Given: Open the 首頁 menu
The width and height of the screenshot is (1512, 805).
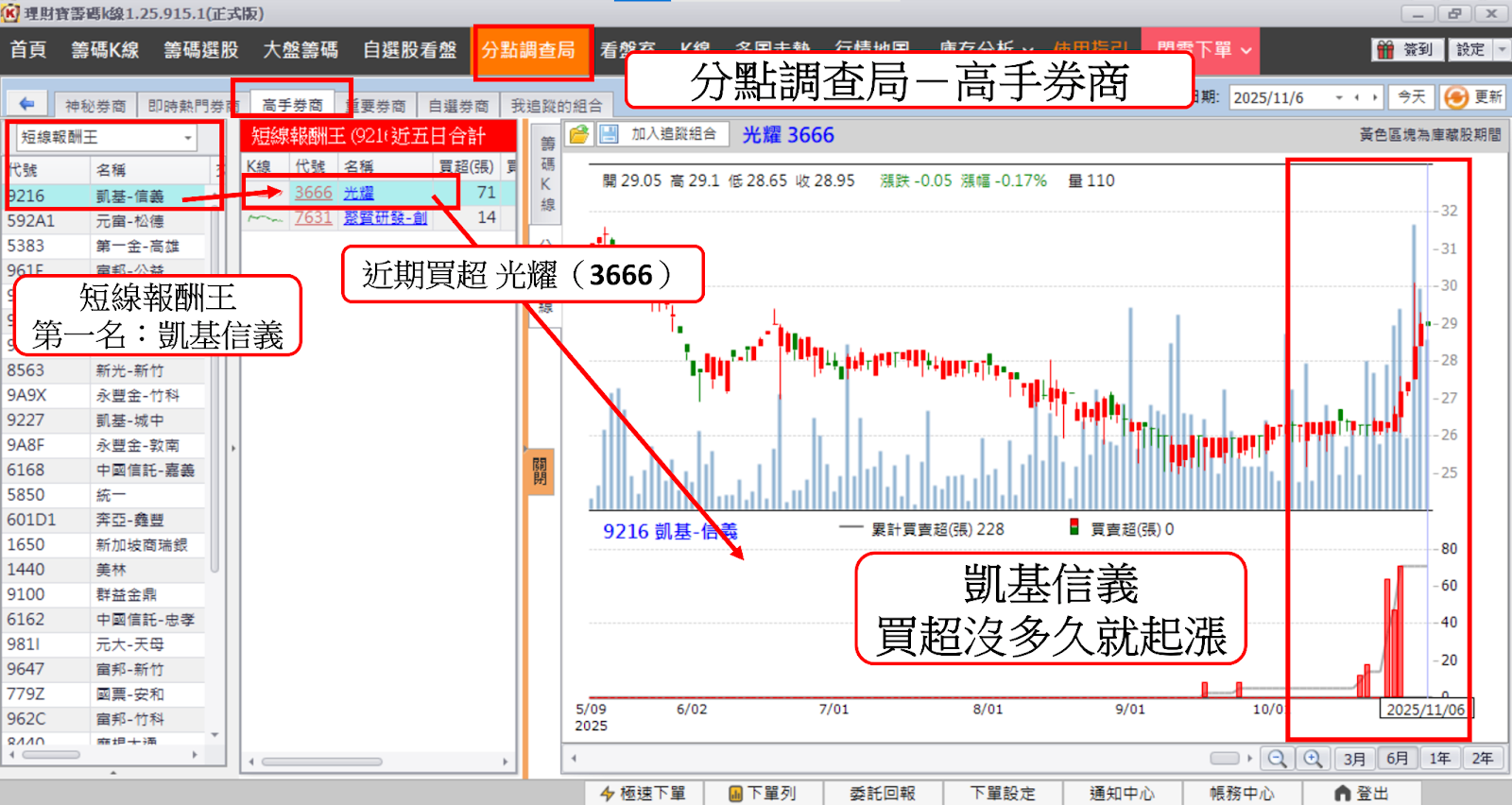Looking at the screenshot, I should [28, 50].
